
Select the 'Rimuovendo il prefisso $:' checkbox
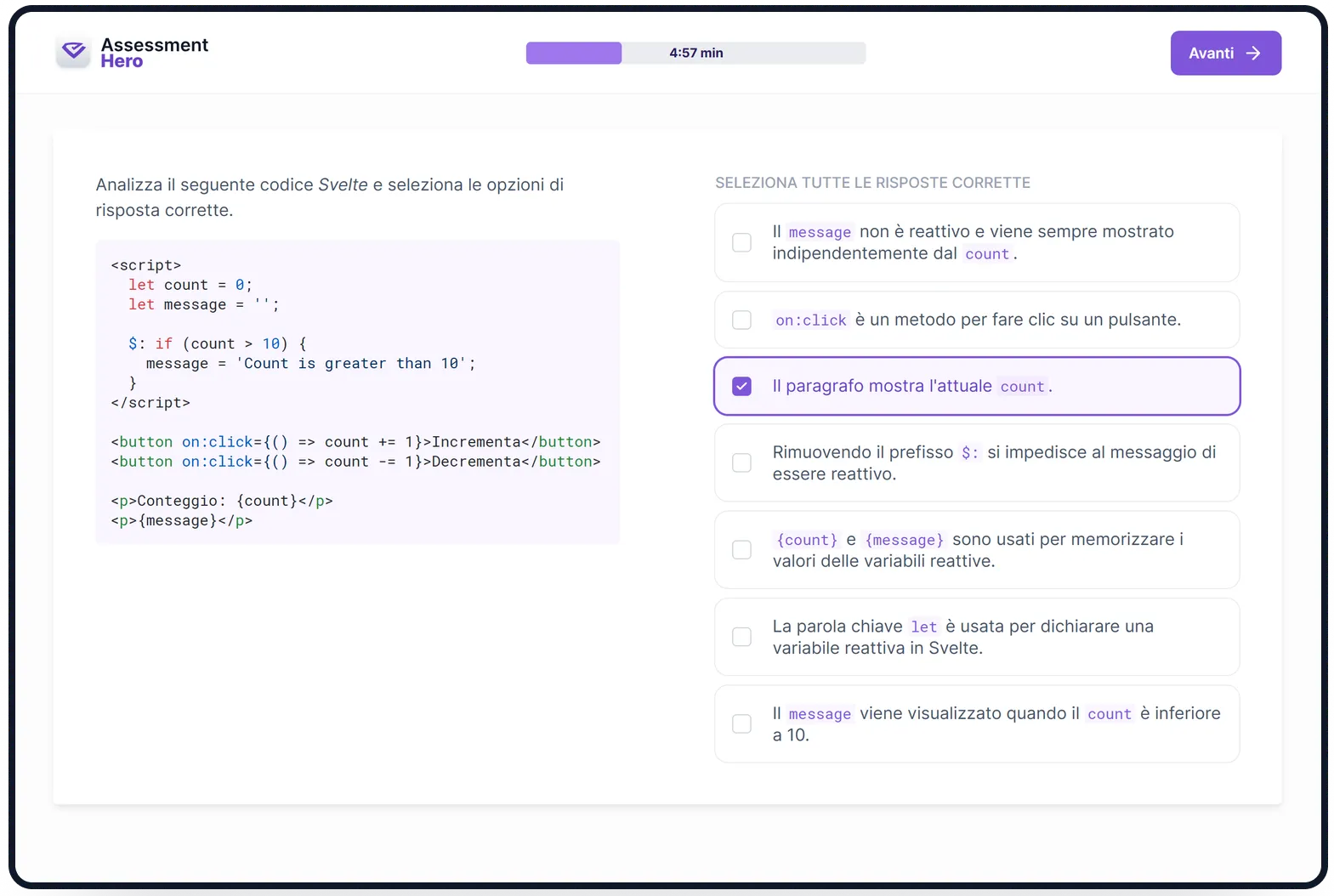click(x=742, y=462)
